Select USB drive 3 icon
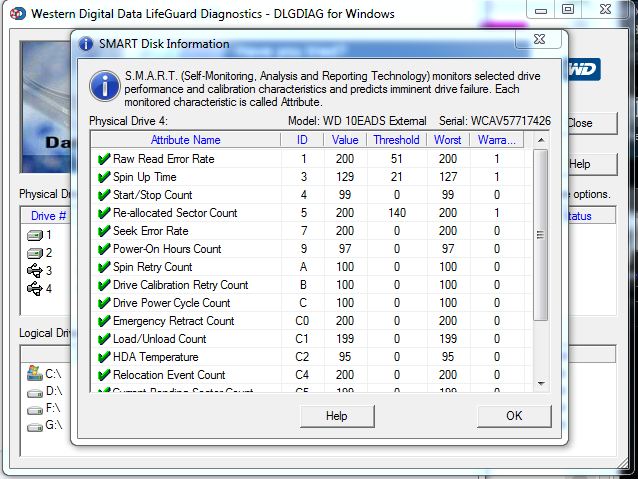Image resolution: width=638 pixels, height=479 pixels. coord(35,270)
